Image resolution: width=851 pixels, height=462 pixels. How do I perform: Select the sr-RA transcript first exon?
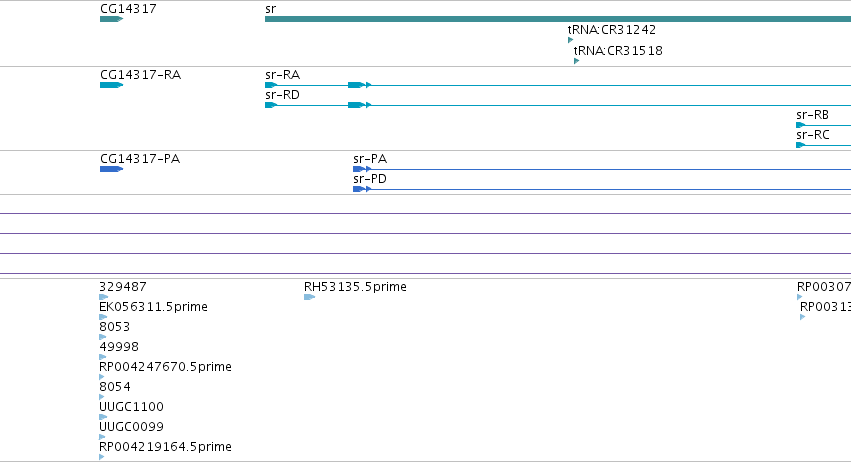coord(271,85)
